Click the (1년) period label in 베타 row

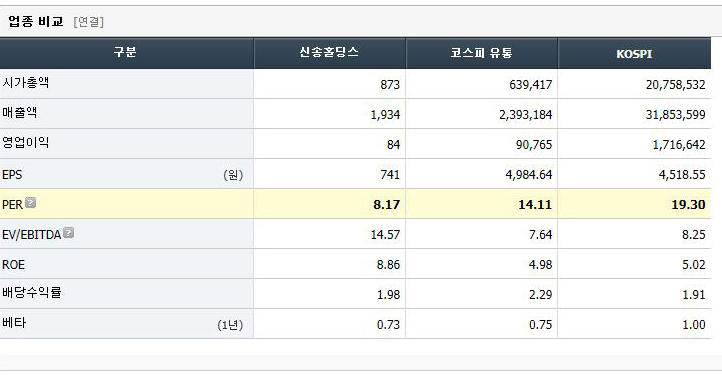[230, 325]
